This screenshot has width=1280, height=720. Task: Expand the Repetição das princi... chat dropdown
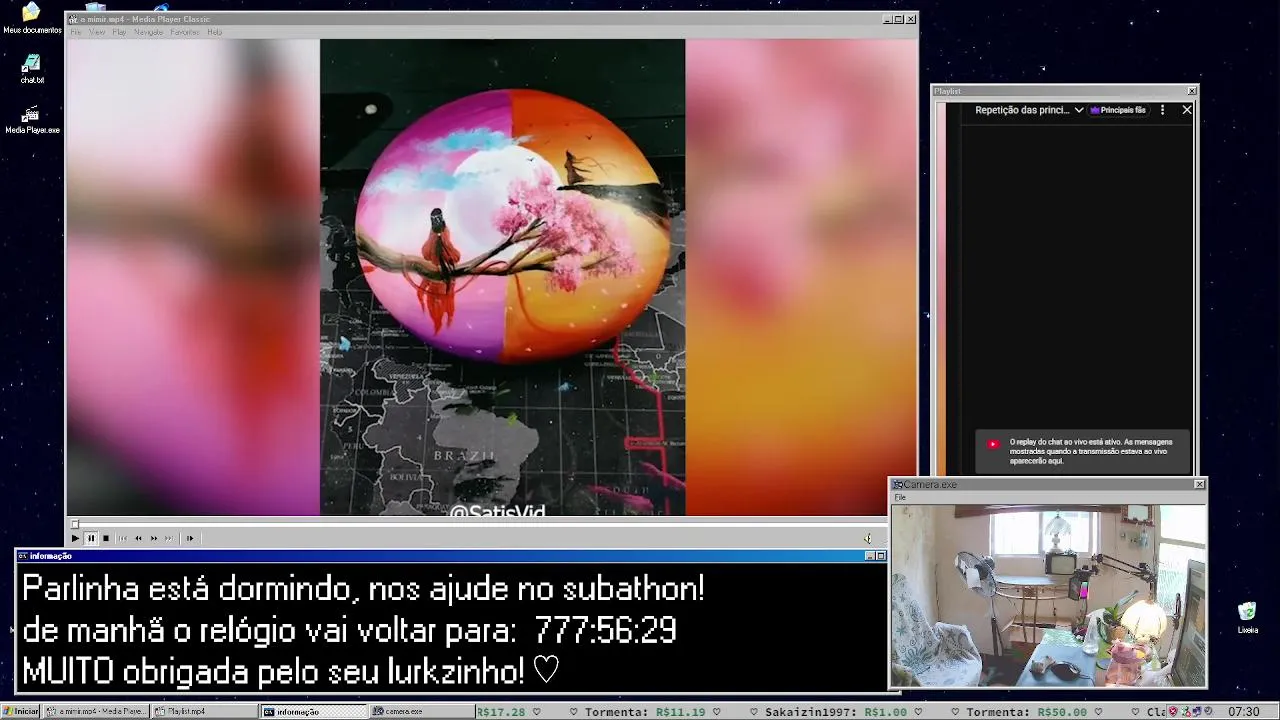[x=1029, y=110]
